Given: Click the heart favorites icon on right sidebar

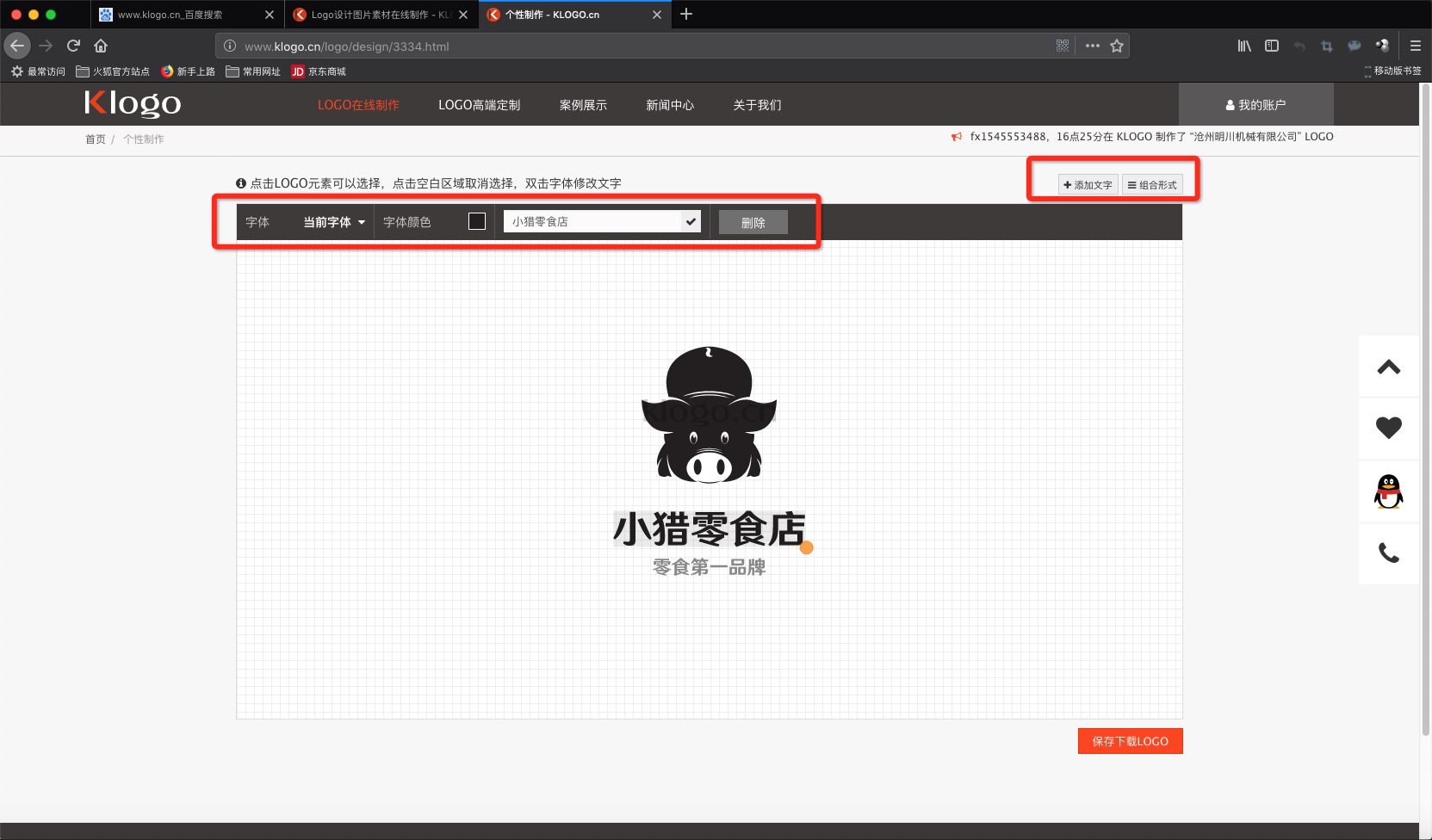Looking at the screenshot, I should (x=1387, y=427).
